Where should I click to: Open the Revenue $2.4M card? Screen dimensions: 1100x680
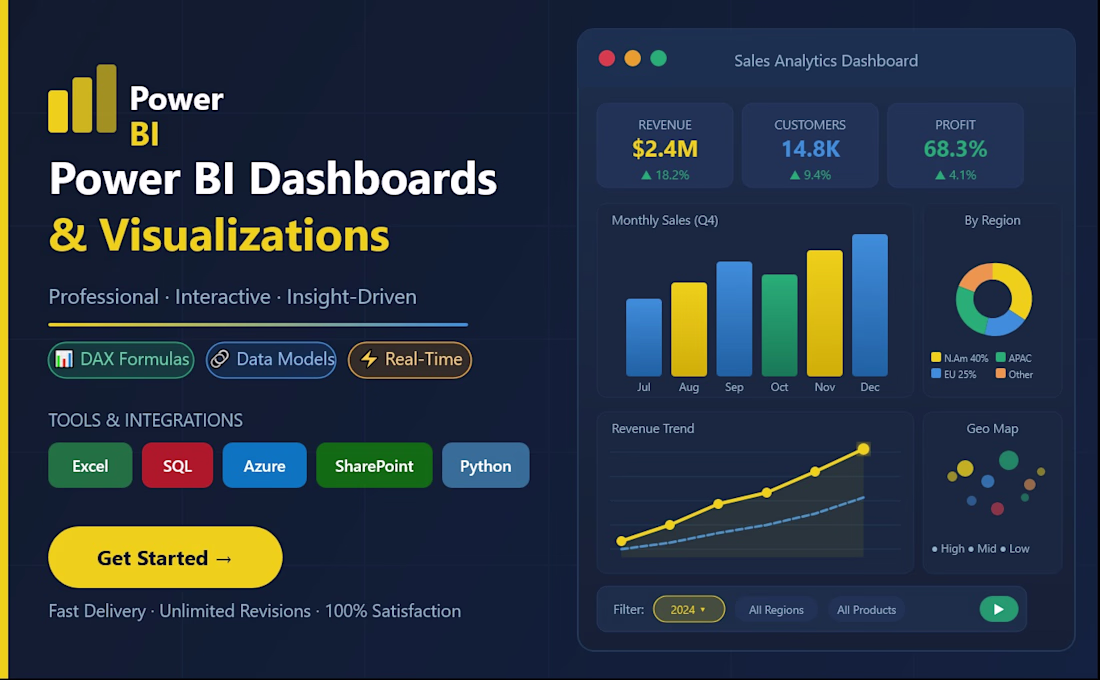tap(665, 145)
